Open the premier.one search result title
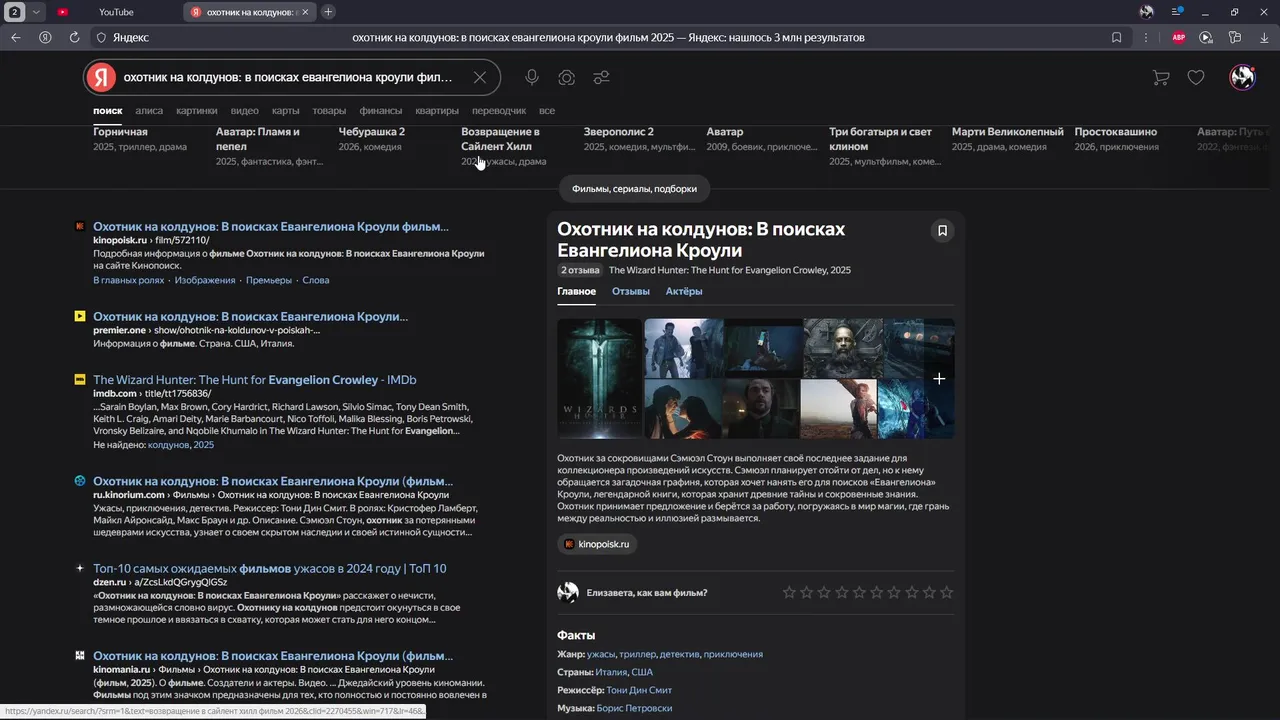Image resolution: width=1280 pixels, height=720 pixels. click(x=251, y=316)
